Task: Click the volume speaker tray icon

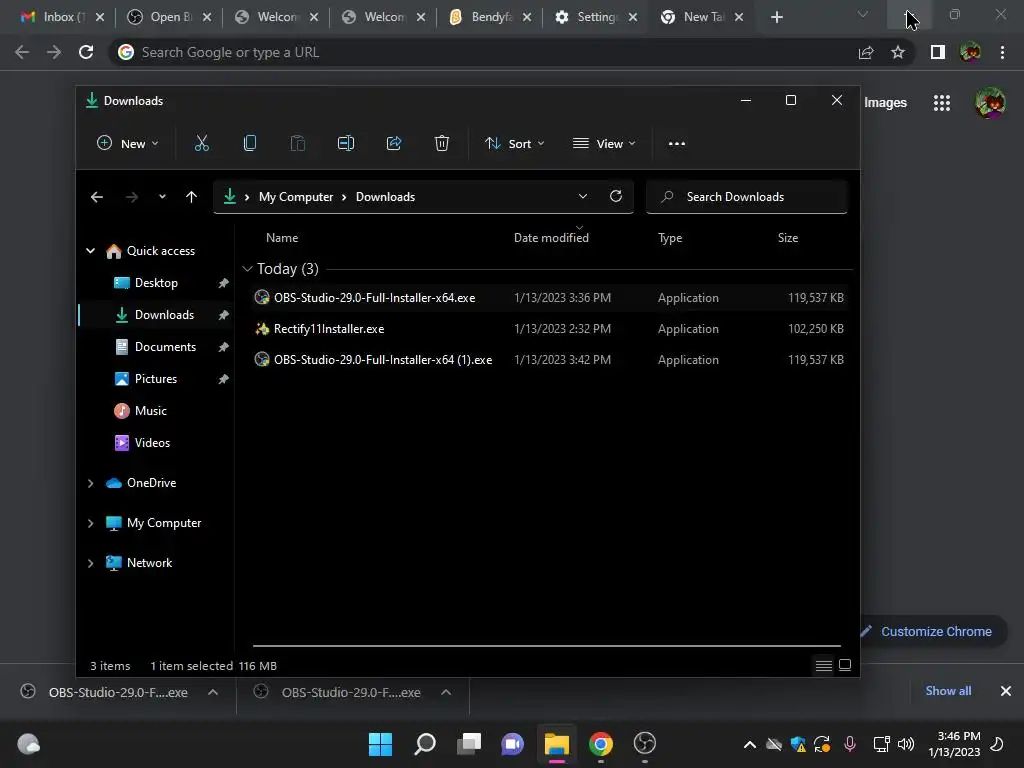Action: click(906, 744)
